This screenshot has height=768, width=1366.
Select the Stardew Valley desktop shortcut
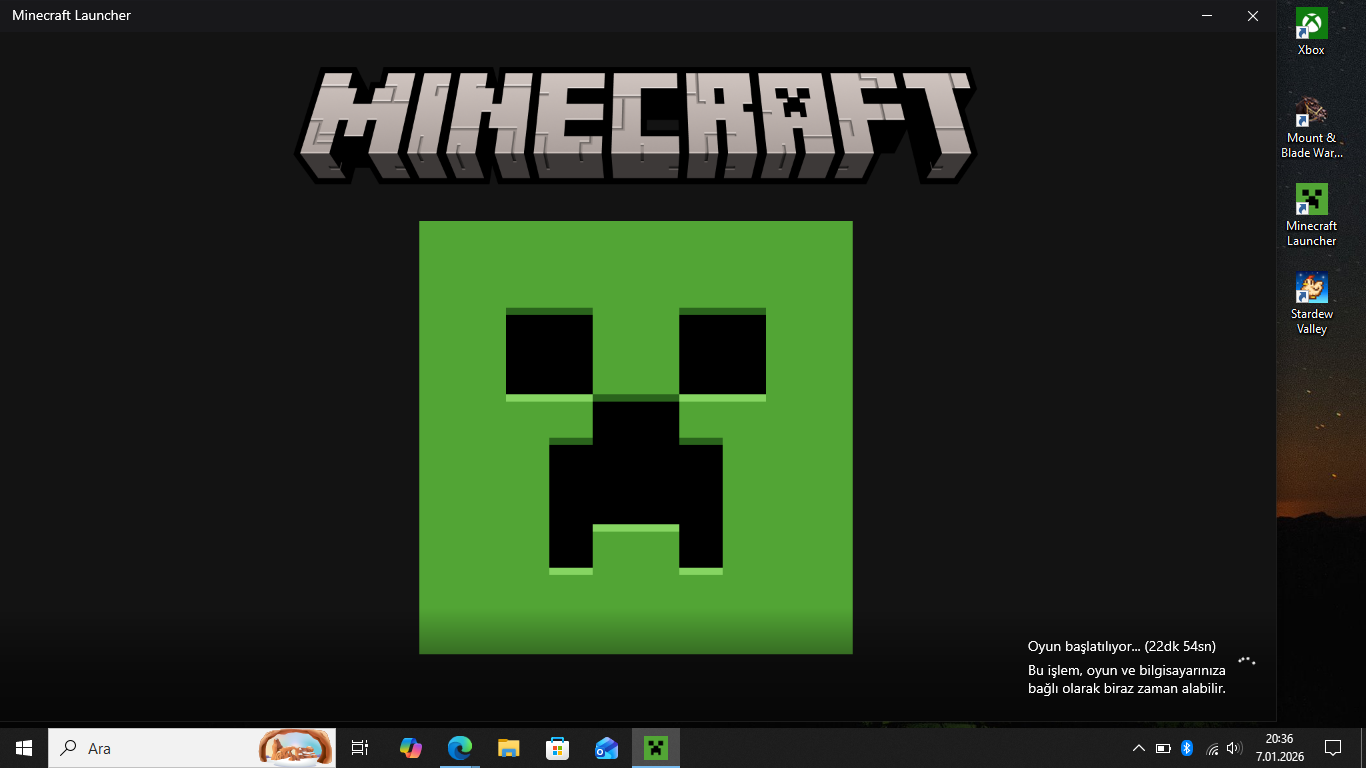coord(1311,303)
